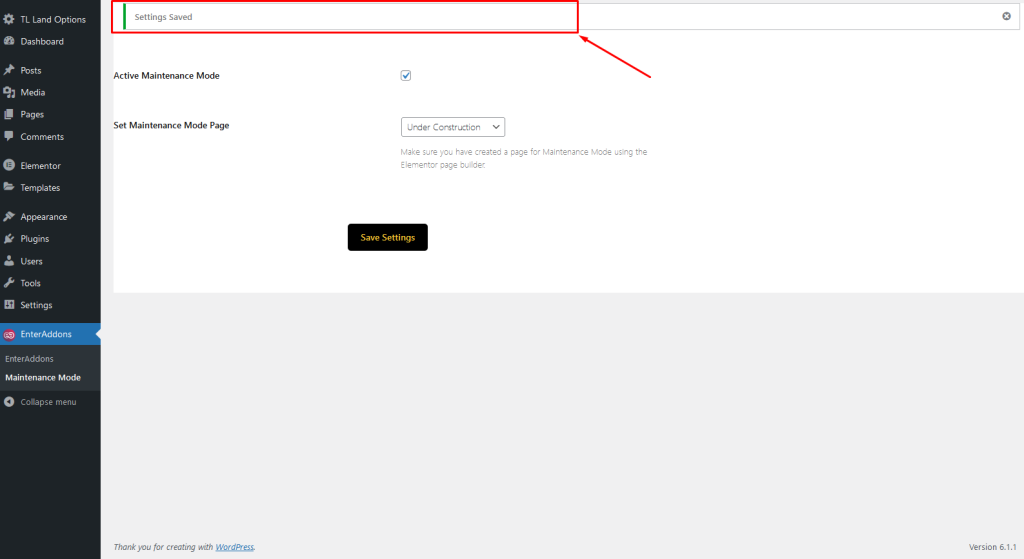Click the TL Land Options gear icon
The image size is (1024, 559).
9,20
